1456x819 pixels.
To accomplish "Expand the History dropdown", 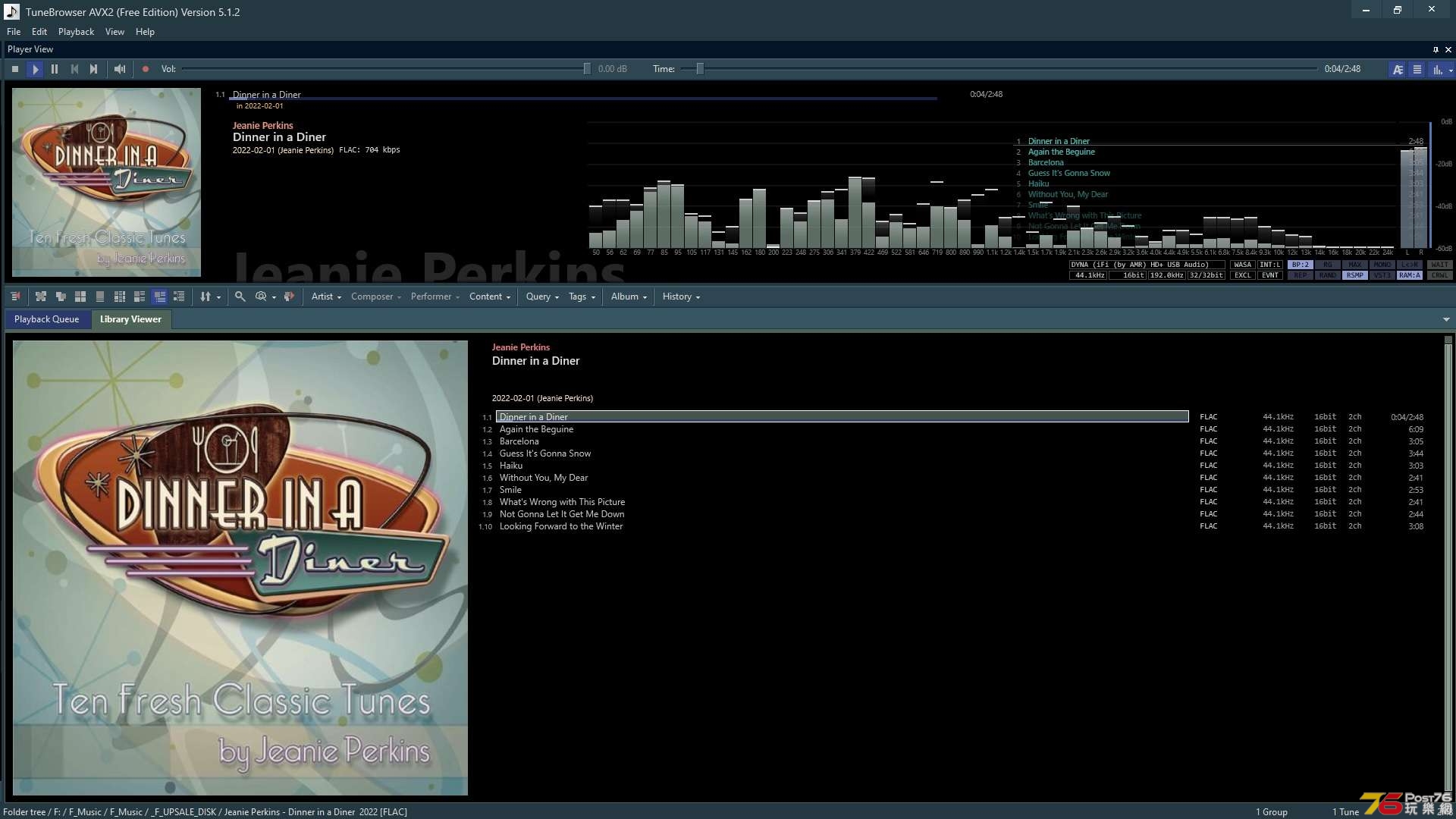I will (x=681, y=297).
